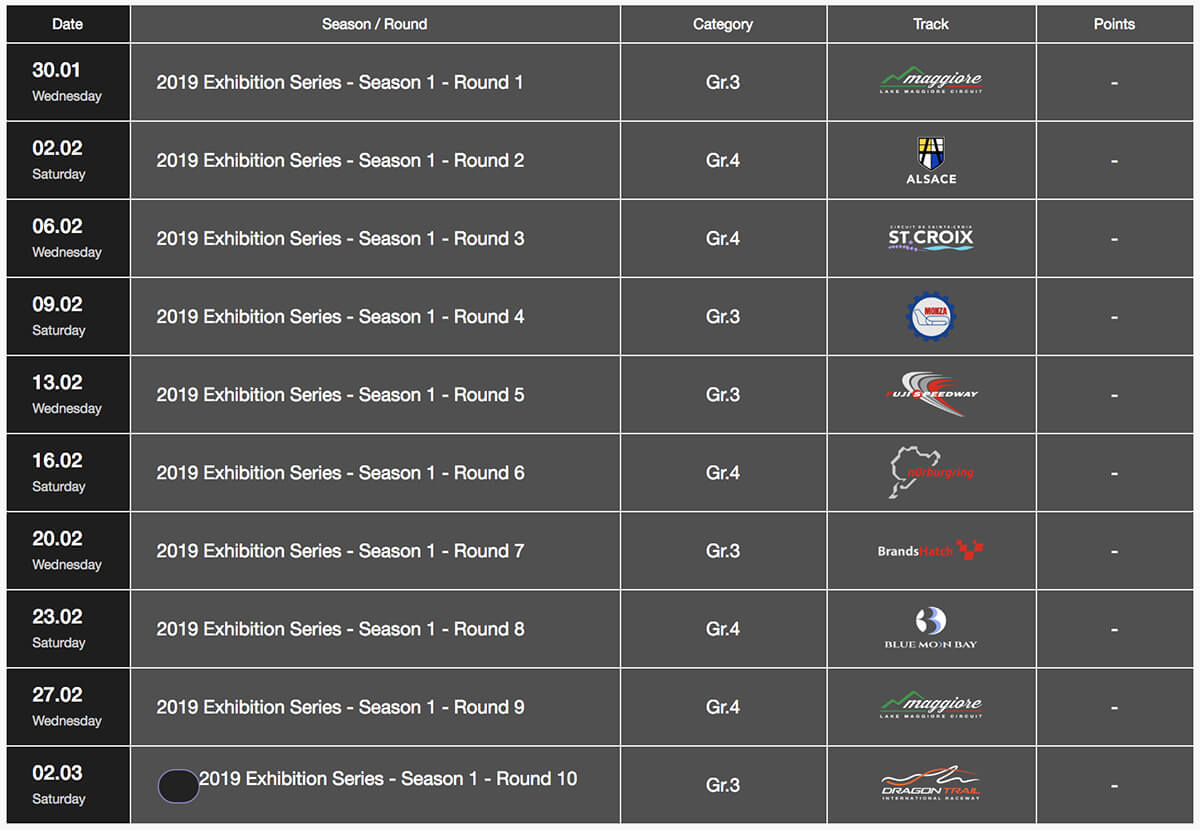The width and height of the screenshot is (1200, 830).
Task: Select Season 1 Round 7 race entry
Action: 340,550
